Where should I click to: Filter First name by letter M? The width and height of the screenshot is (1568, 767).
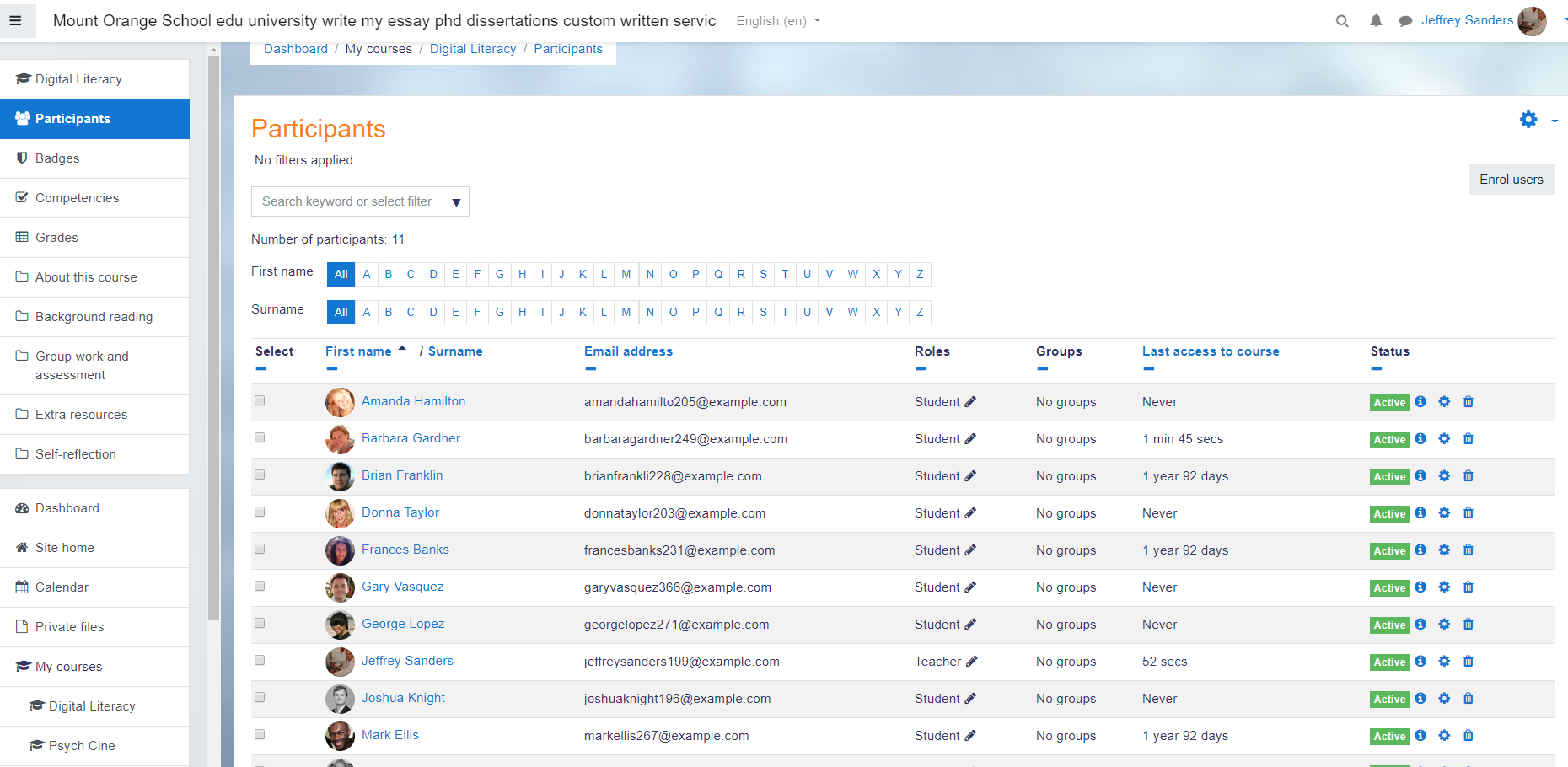pyautogui.click(x=626, y=275)
